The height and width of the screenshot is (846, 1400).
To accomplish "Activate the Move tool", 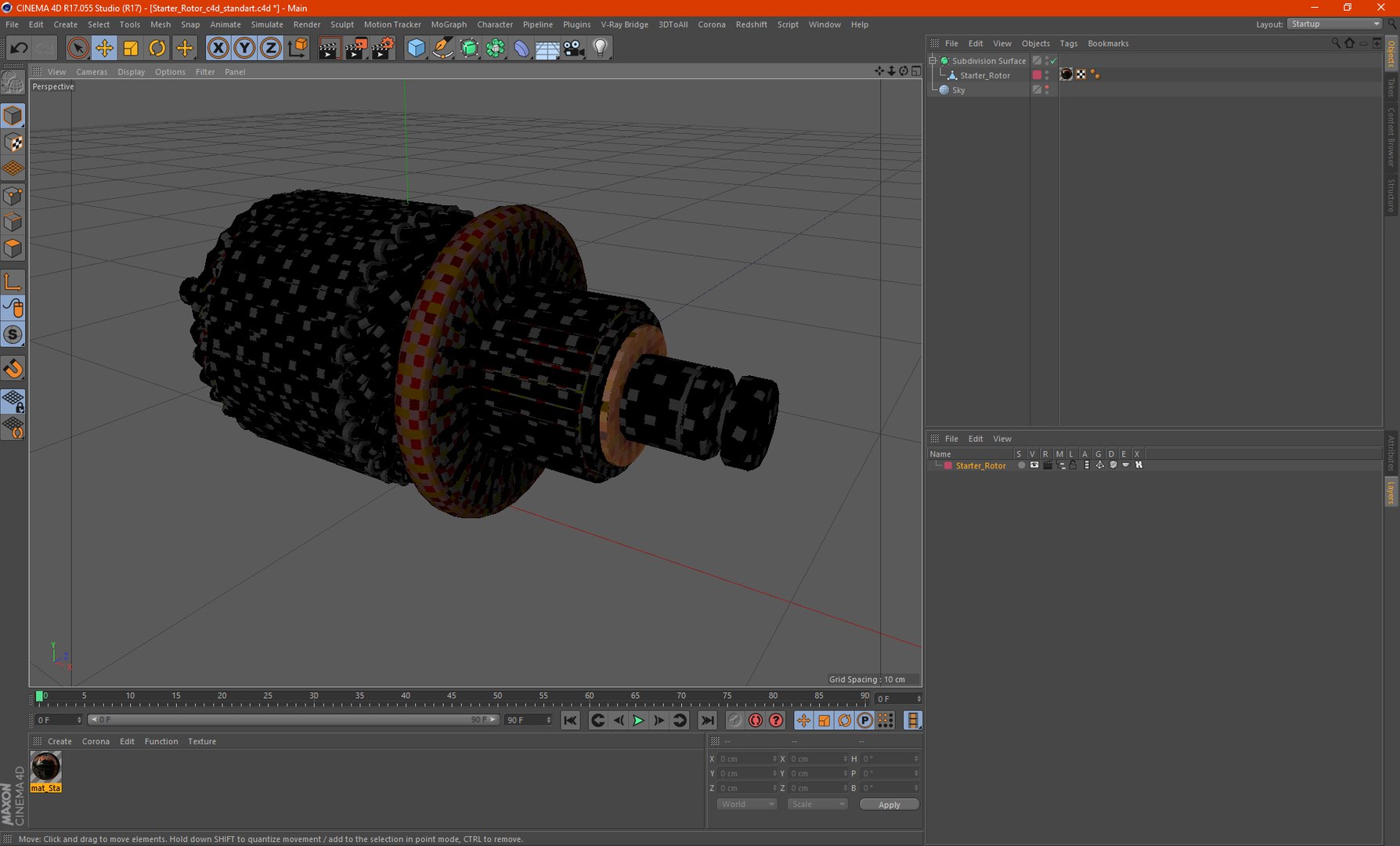I will pos(104,48).
